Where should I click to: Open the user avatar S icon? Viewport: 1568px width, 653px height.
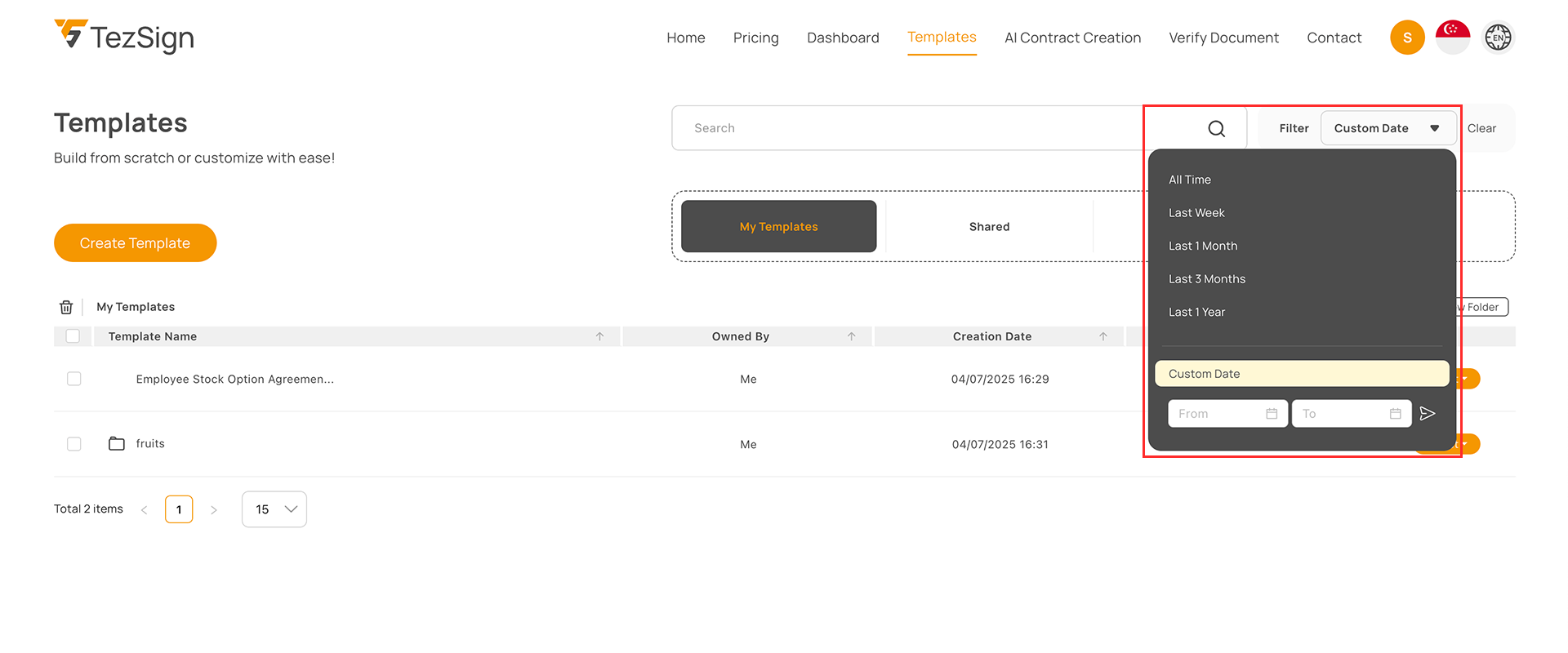pos(1406,38)
